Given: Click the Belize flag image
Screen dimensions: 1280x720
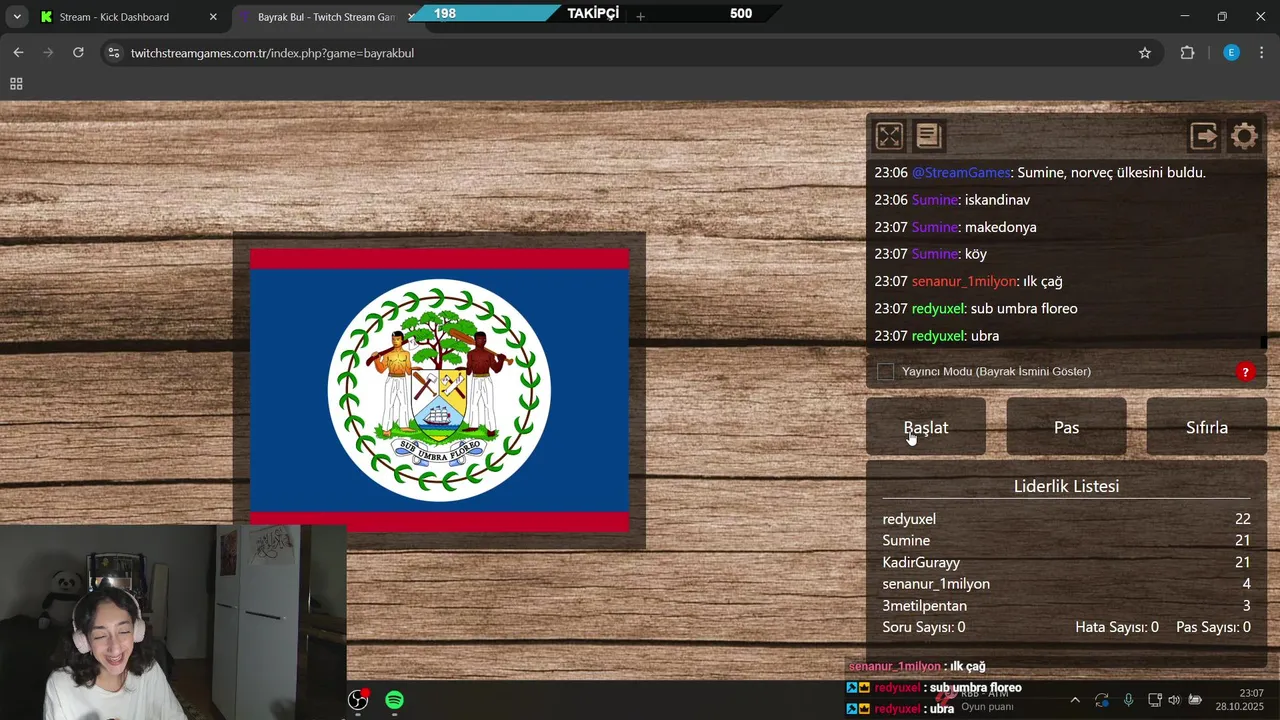Looking at the screenshot, I should 439,390.
